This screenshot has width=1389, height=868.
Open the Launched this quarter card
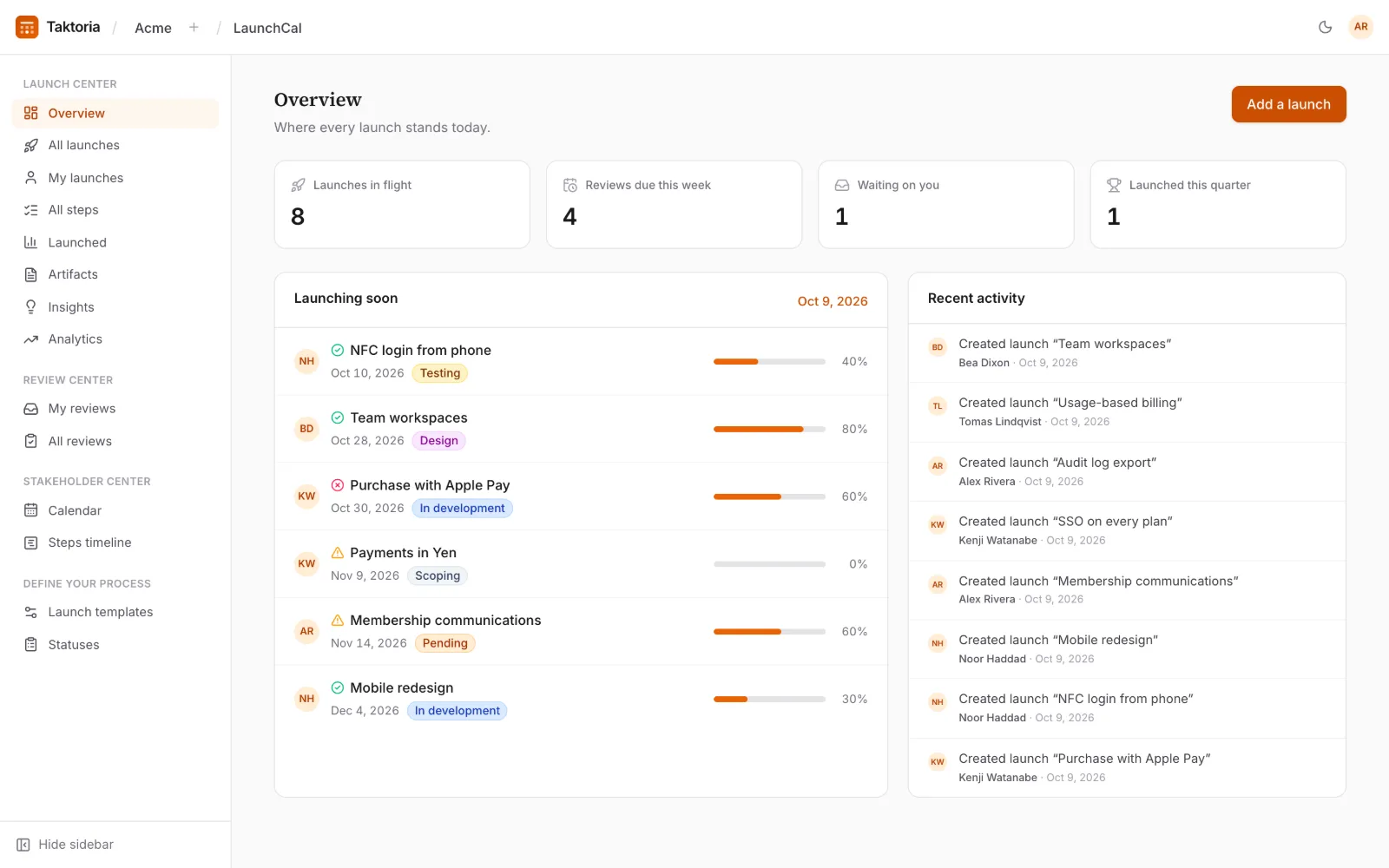click(1218, 205)
